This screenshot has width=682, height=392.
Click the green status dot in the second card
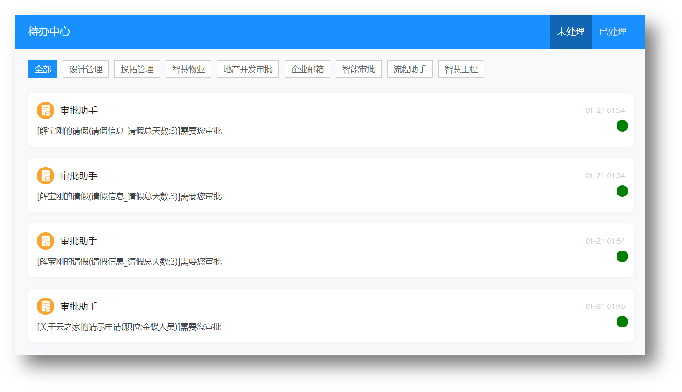[x=622, y=191]
